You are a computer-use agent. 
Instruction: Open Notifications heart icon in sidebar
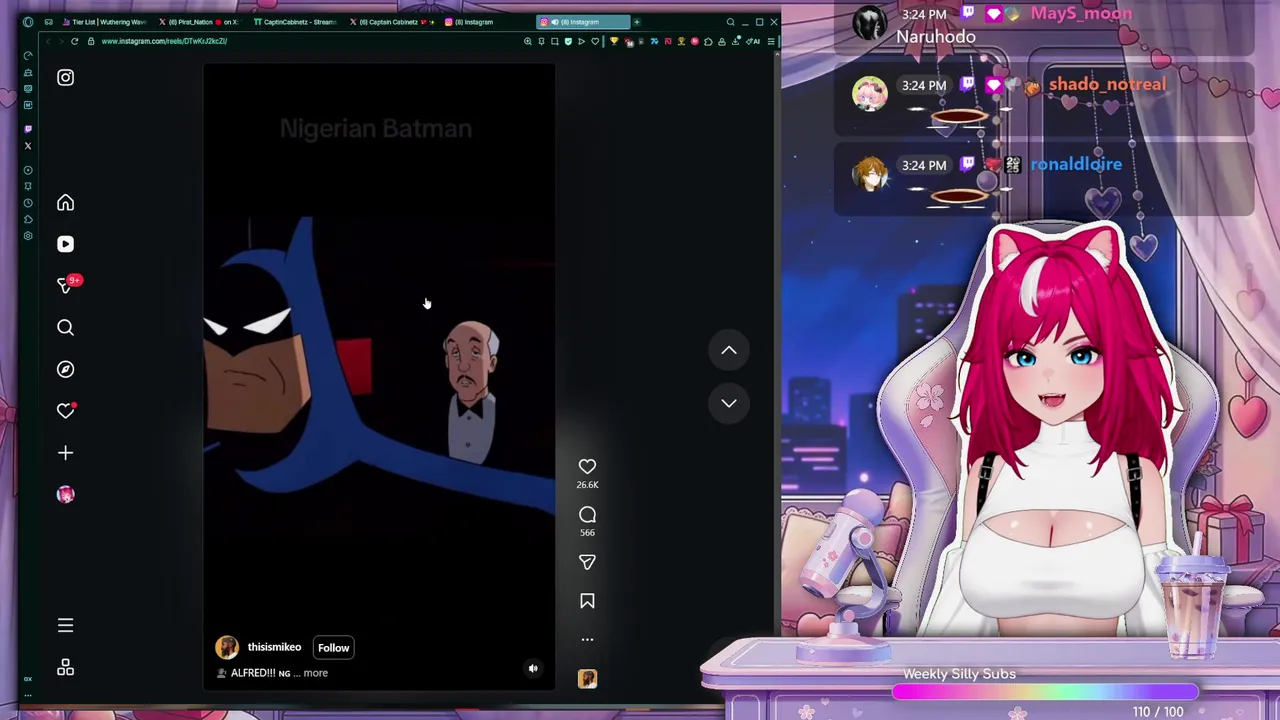[x=65, y=411]
